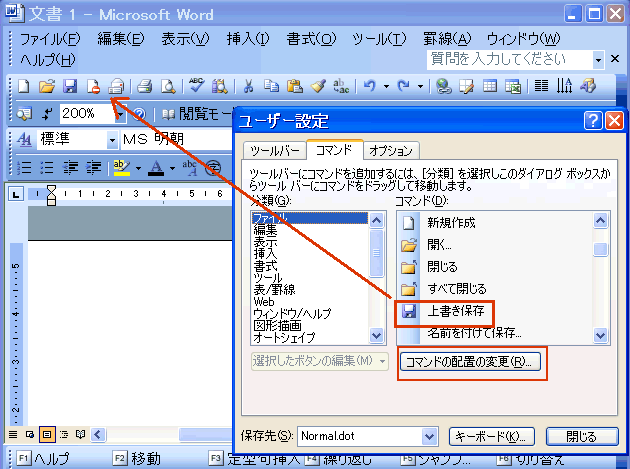Viewport: 630px width, 469px height.
Task: Insert Excel worksheet icon
Action: 513,86
